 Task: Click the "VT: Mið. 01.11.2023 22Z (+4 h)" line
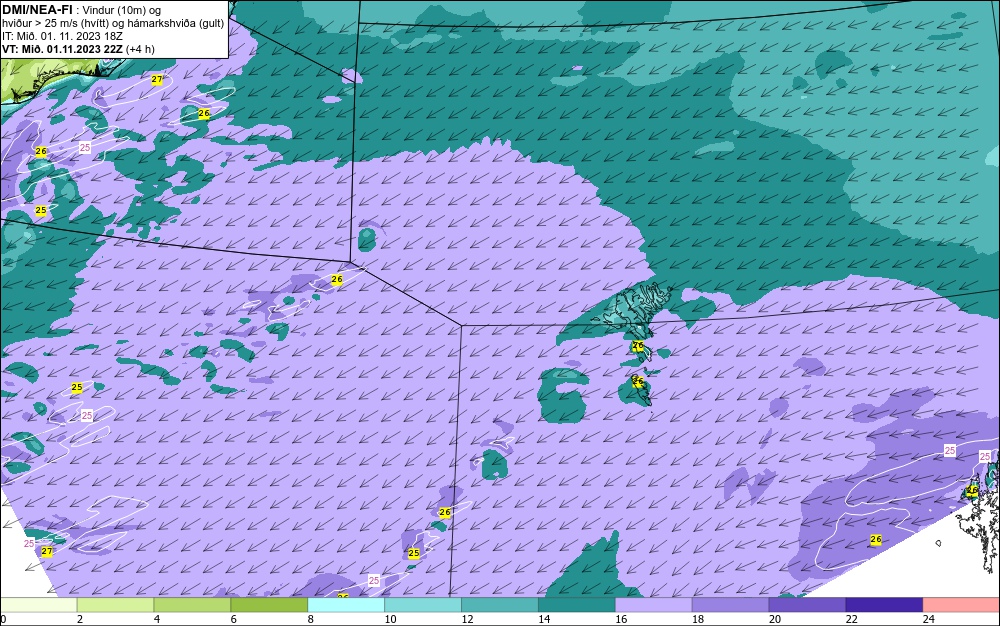pos(78,49)
